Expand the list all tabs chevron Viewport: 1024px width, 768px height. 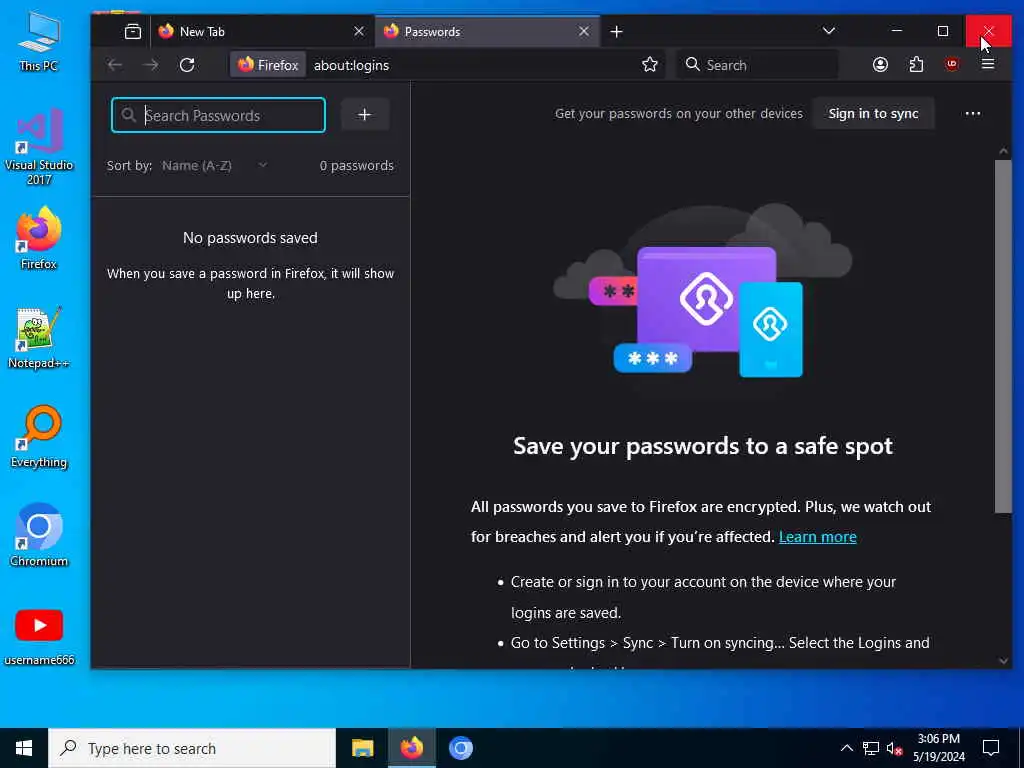pos(829,31)
